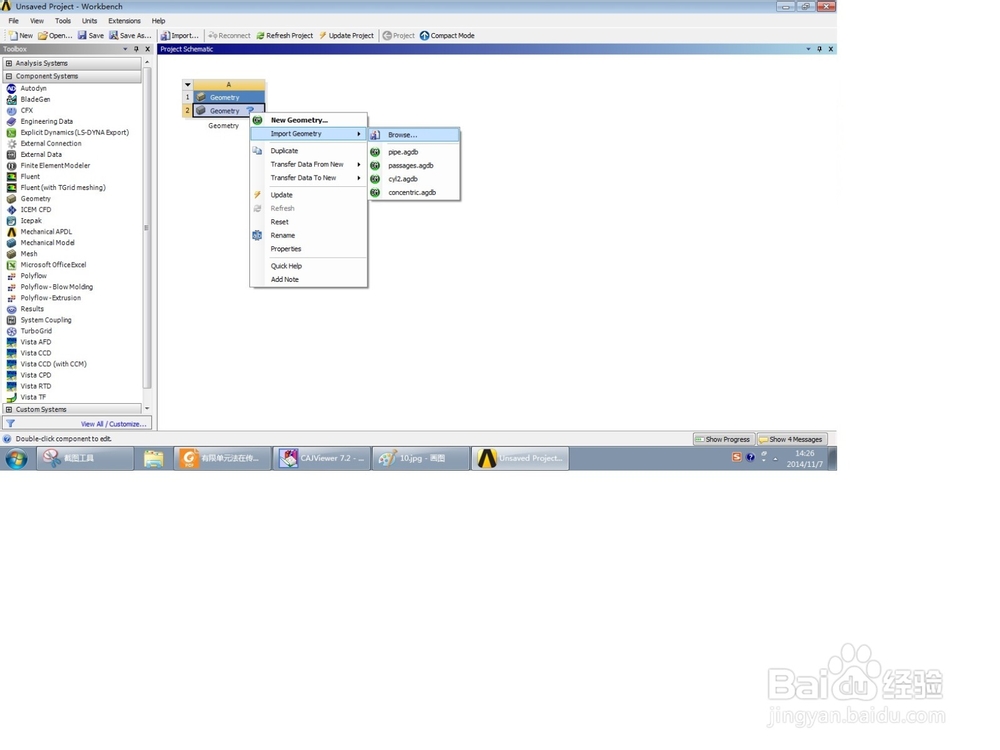Select passages.agdb recent geometry file
Image resolution: width=1000 pixels, height=750 pixels.
click(x=414, y=166)
